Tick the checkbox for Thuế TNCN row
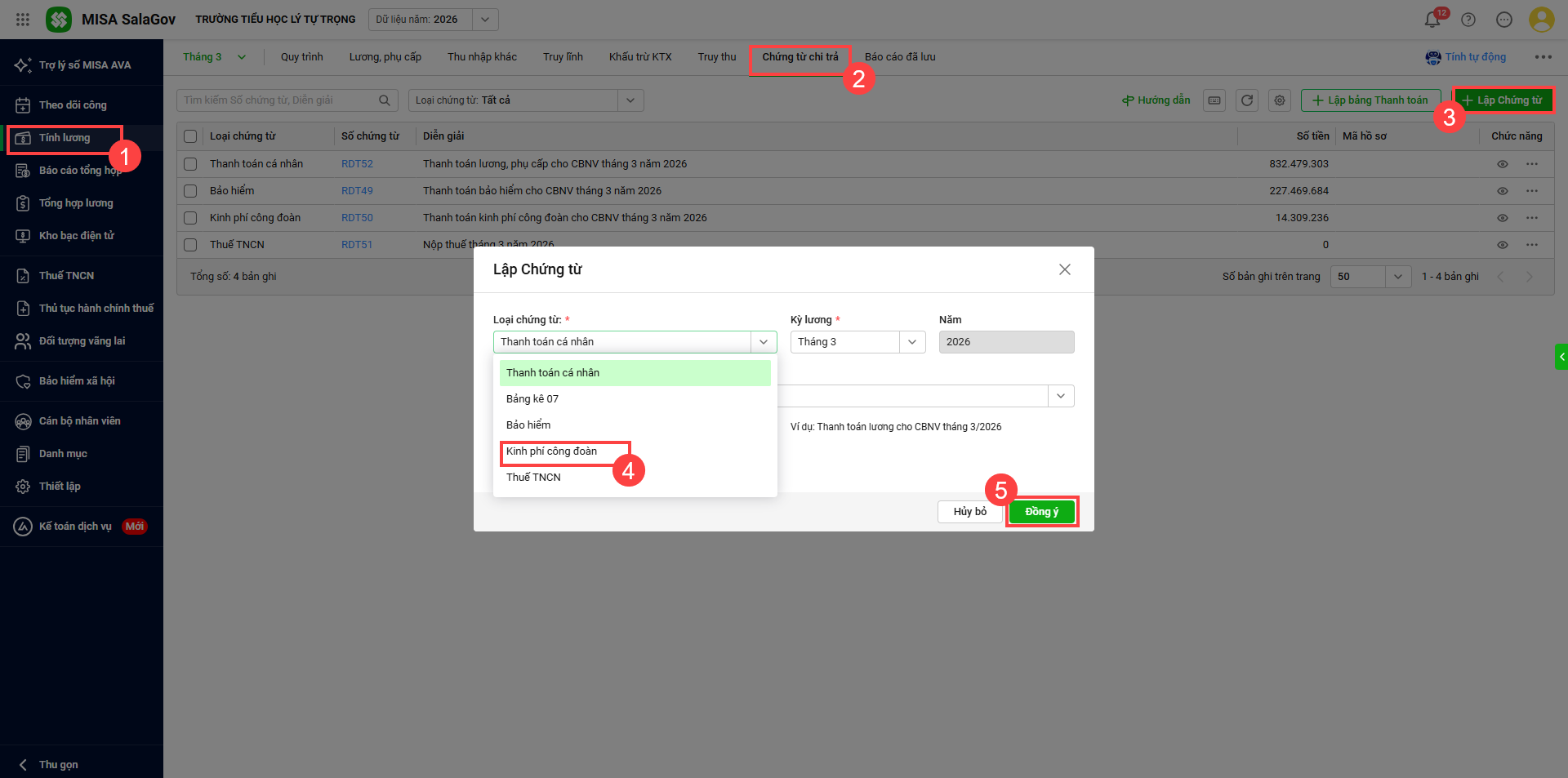 (x=190, y=245)
